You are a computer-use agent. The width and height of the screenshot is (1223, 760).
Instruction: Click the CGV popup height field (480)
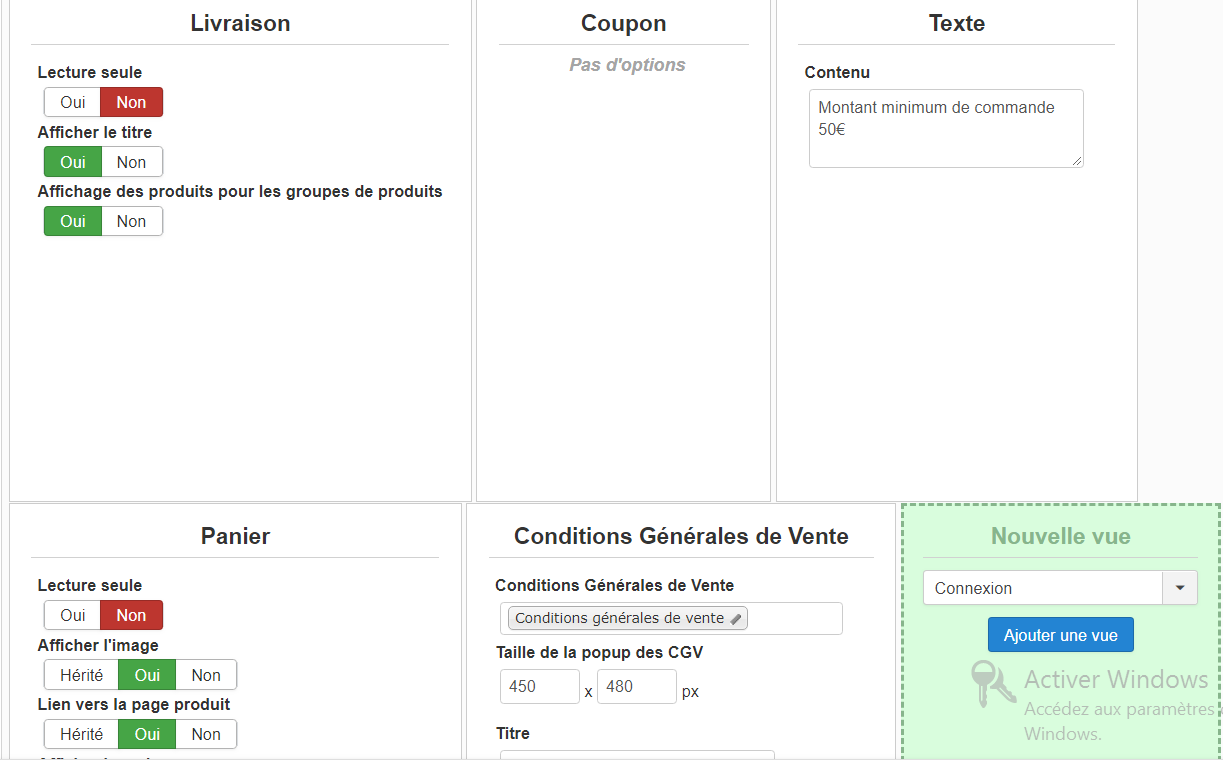click(x=636, y=687)
